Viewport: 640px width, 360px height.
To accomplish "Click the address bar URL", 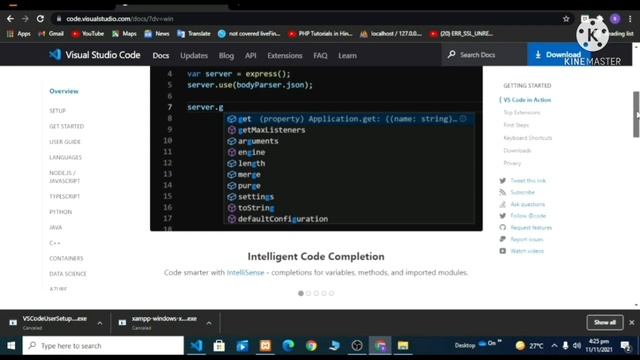I will [120, 19].
